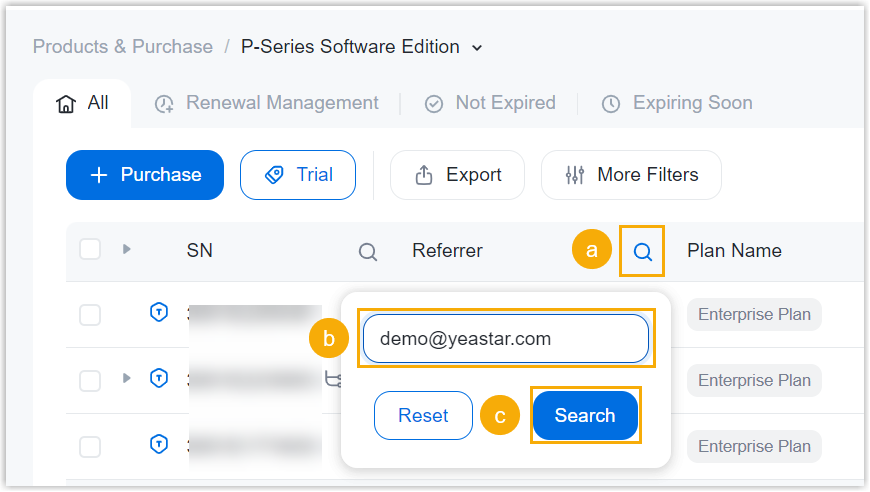
Task: Click the Referrer column search icon
Action: click(x=643, y=251)
